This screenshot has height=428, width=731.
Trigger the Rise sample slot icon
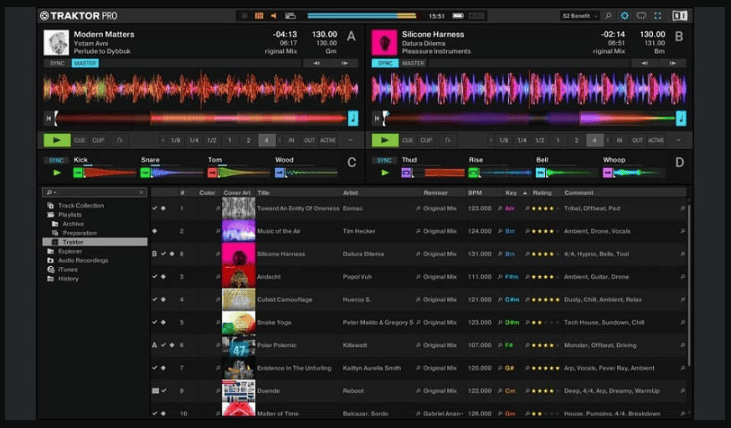tap(473, 173)
